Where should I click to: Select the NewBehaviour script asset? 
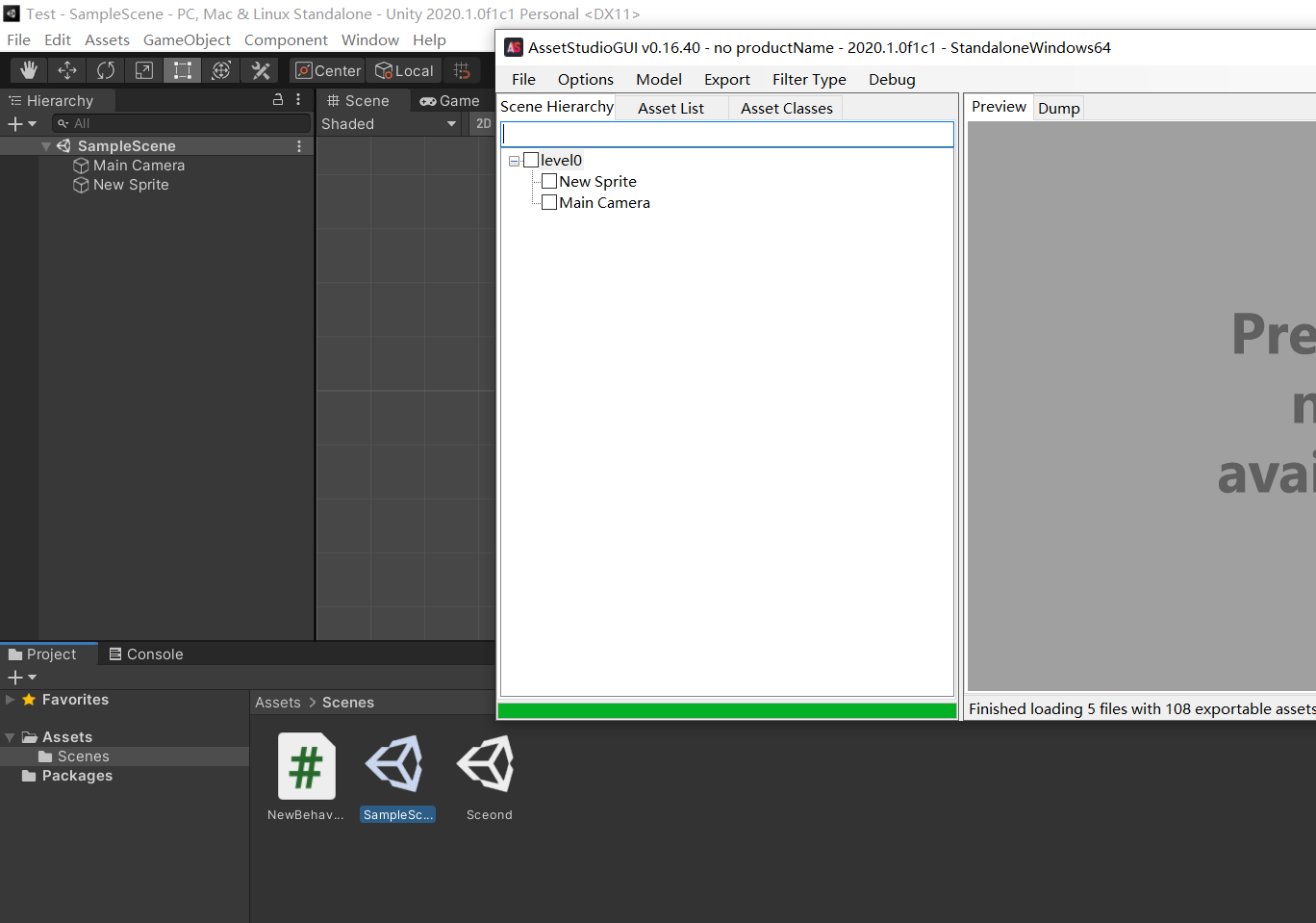tap(306, 777)
